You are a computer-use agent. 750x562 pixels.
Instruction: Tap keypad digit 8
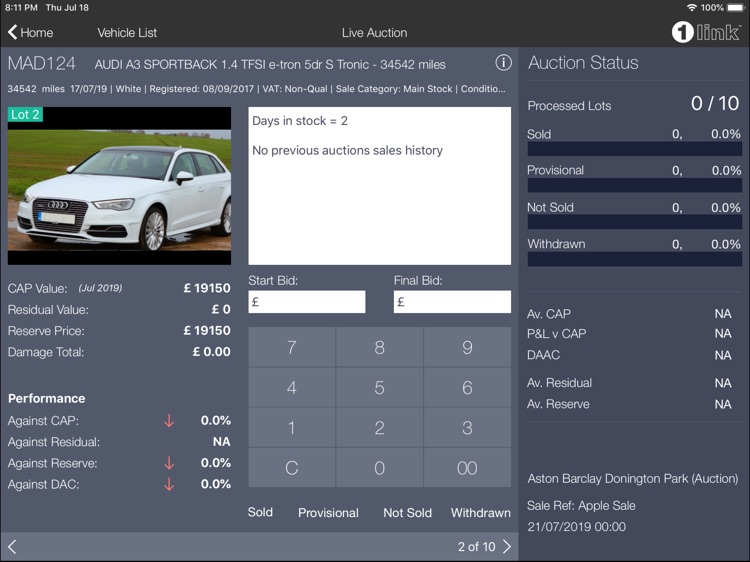(379, 347)
